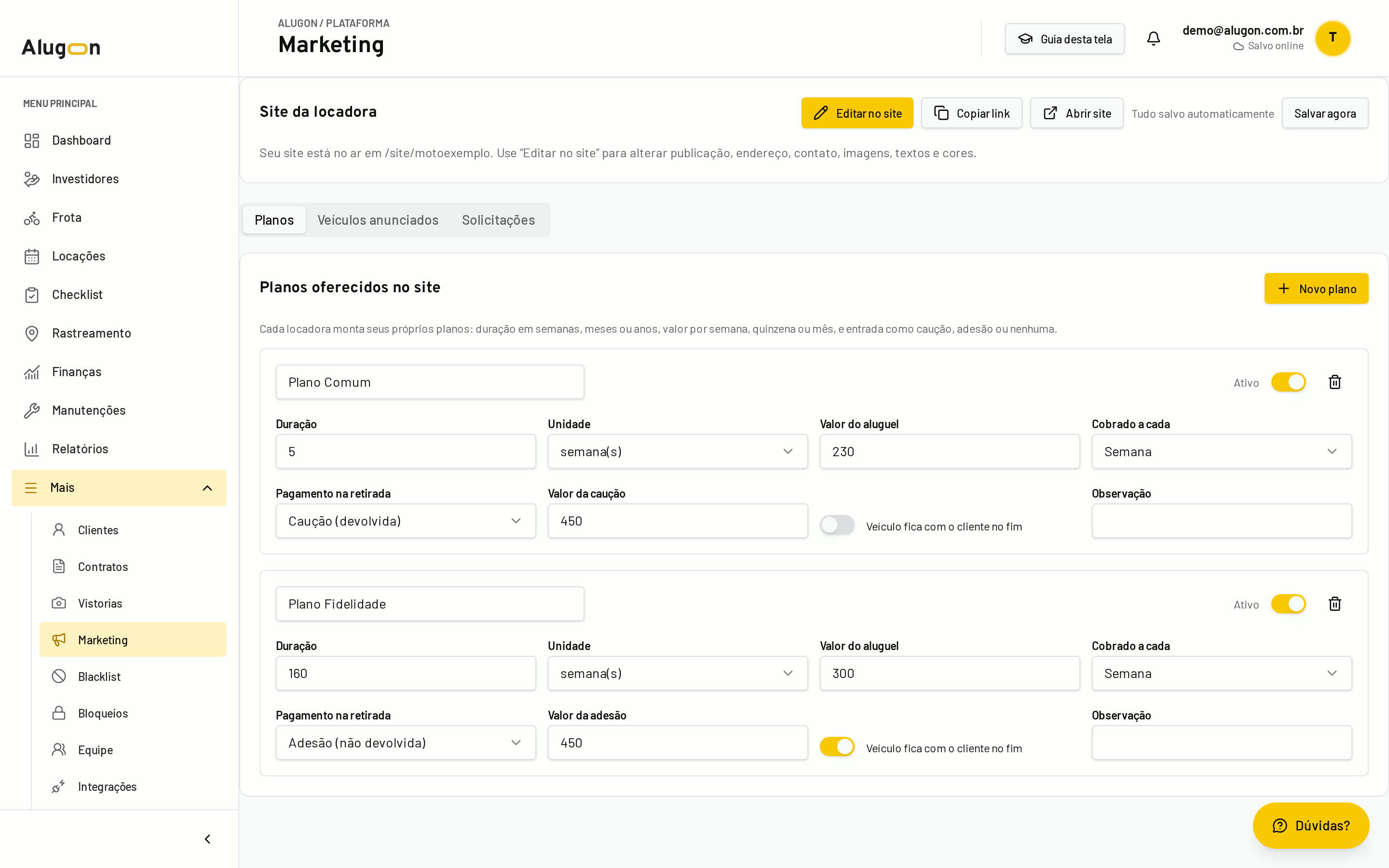Enable 'Veículo fica com o cliente' for Plano Comum

click(837, 525)
